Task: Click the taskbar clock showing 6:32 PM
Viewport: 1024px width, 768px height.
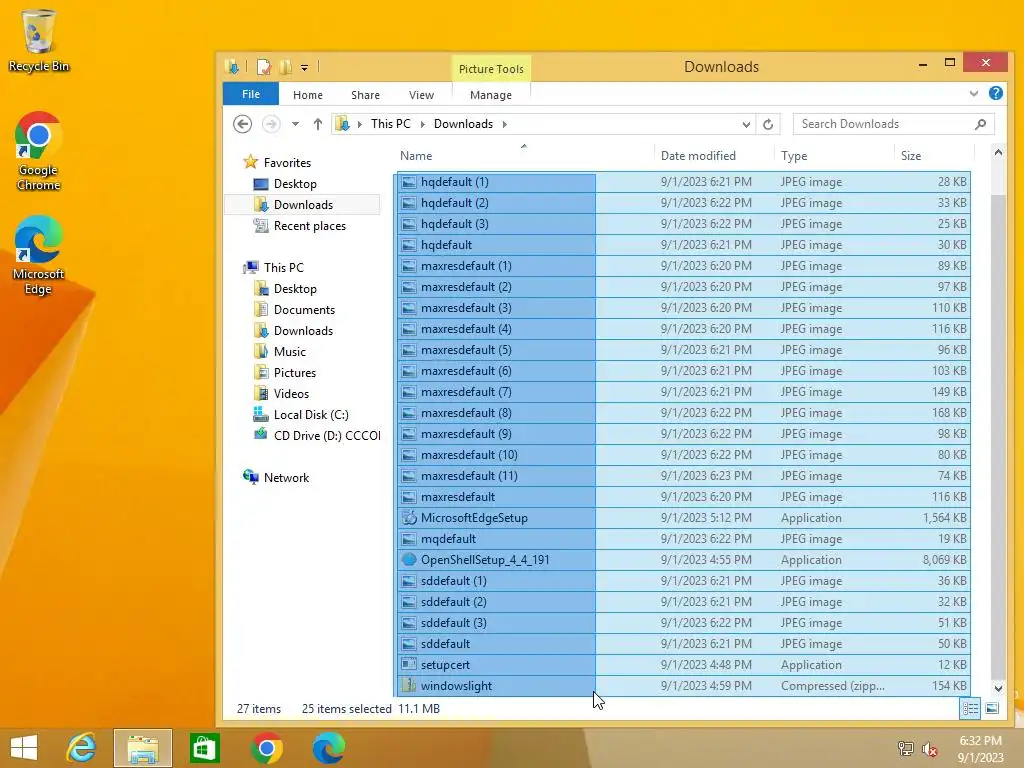Action: tap(980, 748)
